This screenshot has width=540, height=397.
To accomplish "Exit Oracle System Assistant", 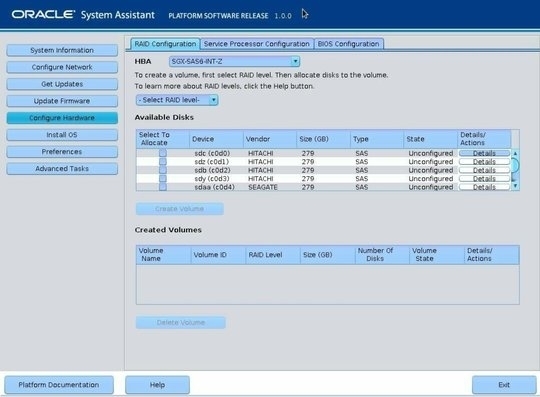I will (x=504, y=385).
